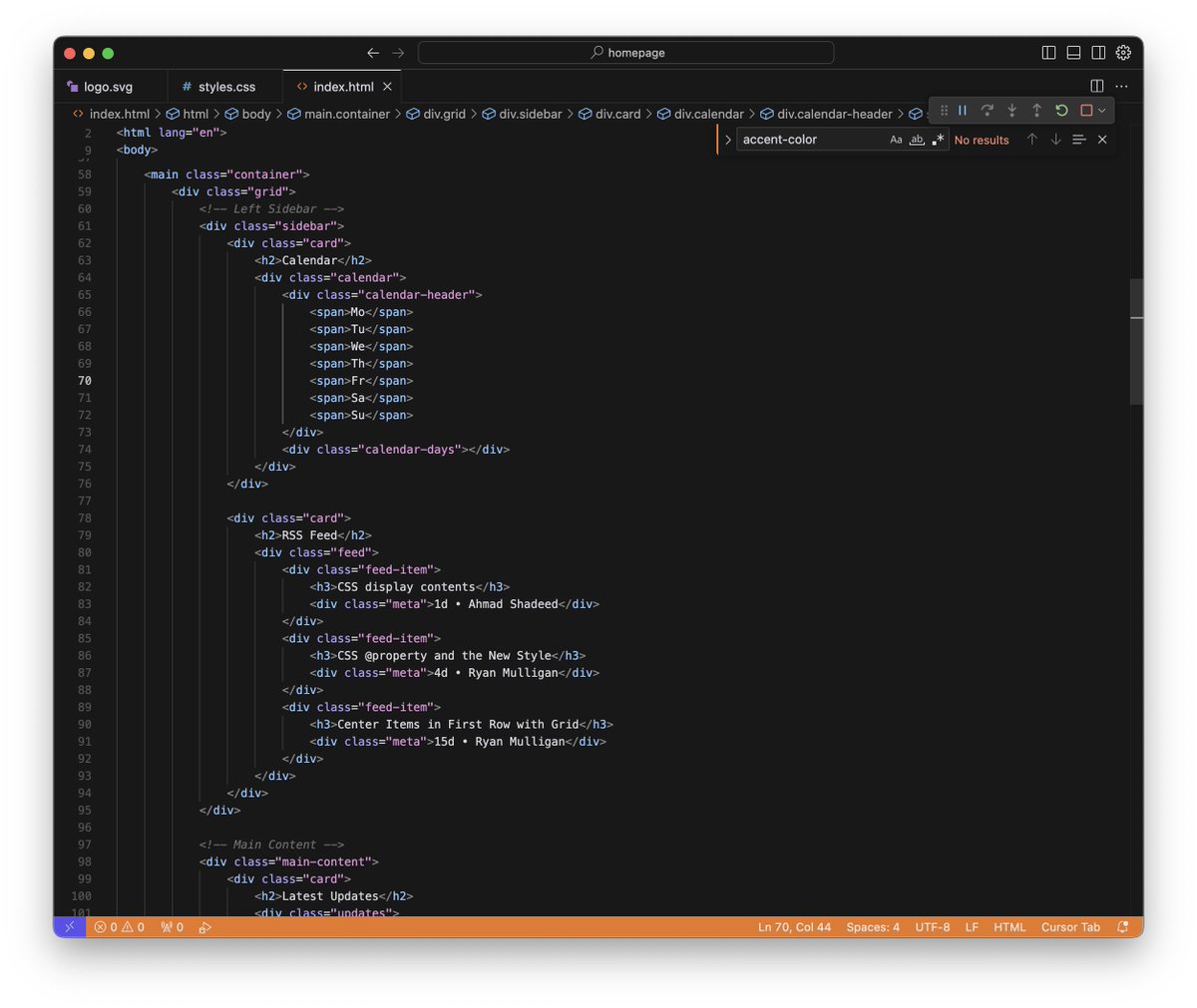Open the remote window indicator in status bar

tap(70, 927)
